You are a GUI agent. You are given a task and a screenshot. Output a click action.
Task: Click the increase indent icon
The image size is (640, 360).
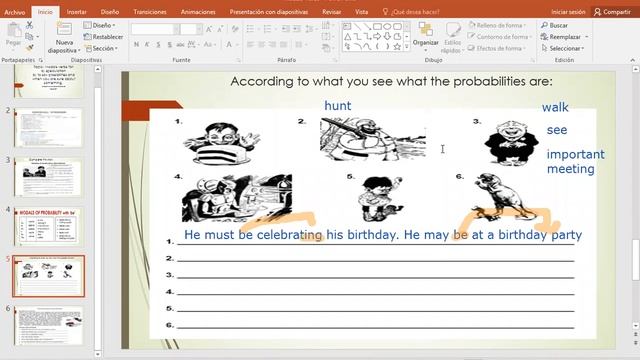[297, 29]
